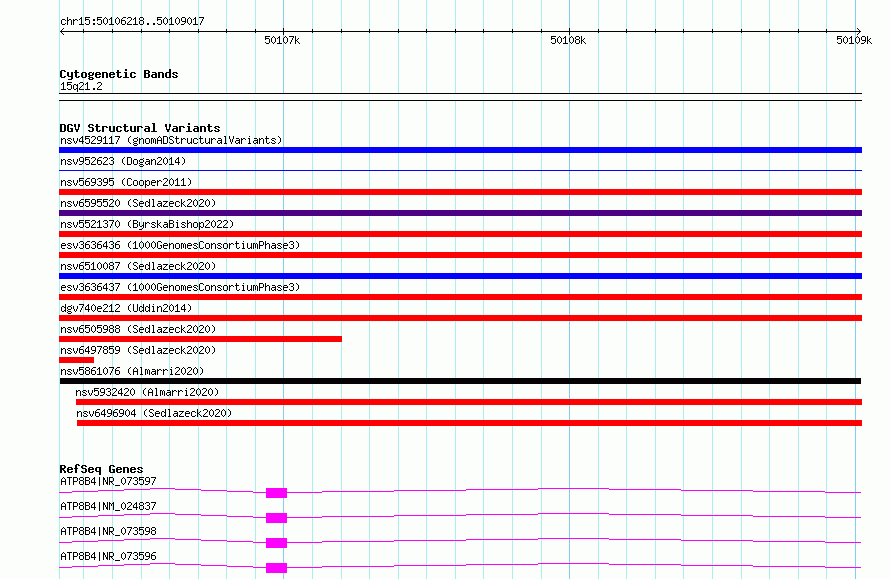Click the red nsv5521370 variant bar
Viewport: 890px width, 579px height.
point(460,234)
